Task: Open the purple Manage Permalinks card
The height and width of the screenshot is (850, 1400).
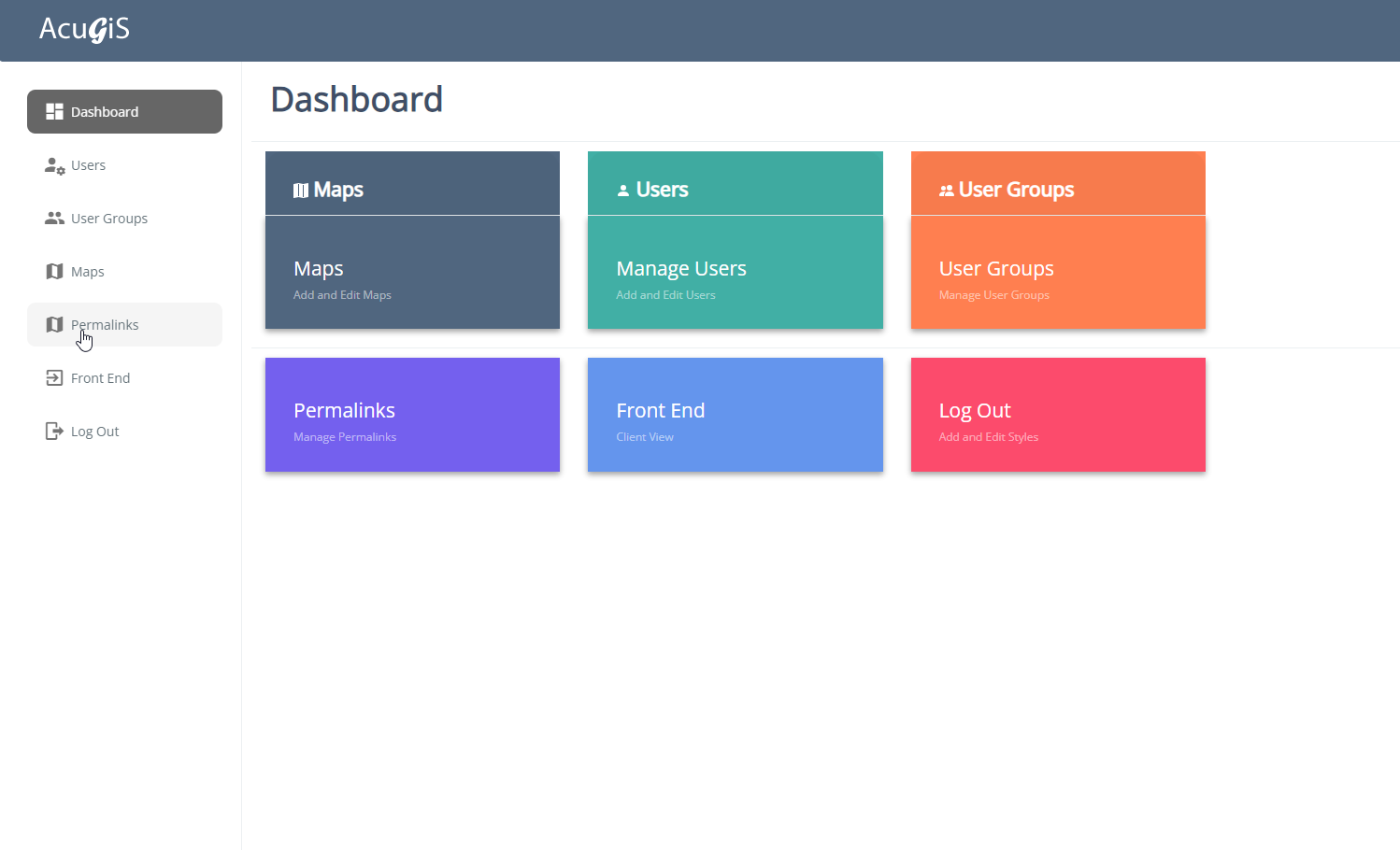Action: pyautogui.click(x=412, y=415)
